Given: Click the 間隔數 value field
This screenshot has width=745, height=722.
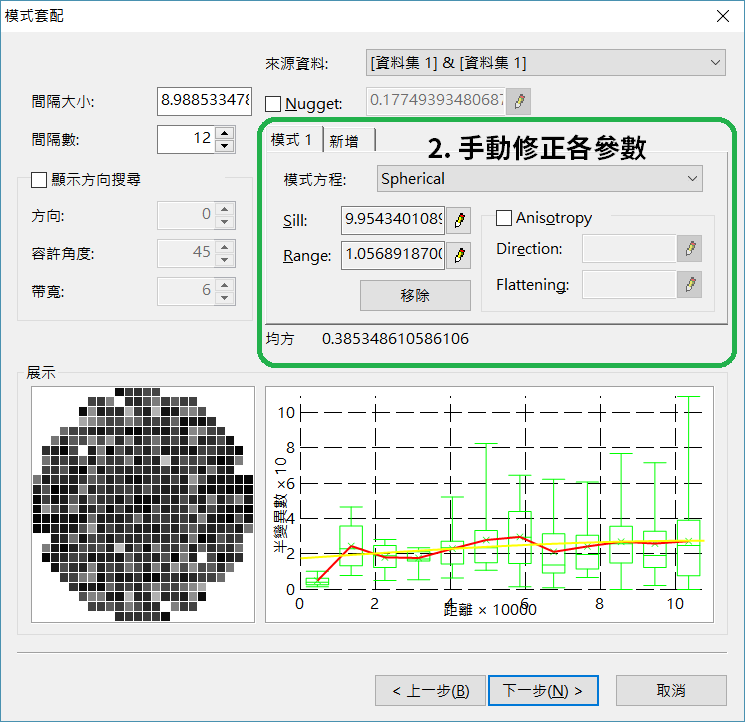Looking at the screenshot, I should [x=186, y=139].
